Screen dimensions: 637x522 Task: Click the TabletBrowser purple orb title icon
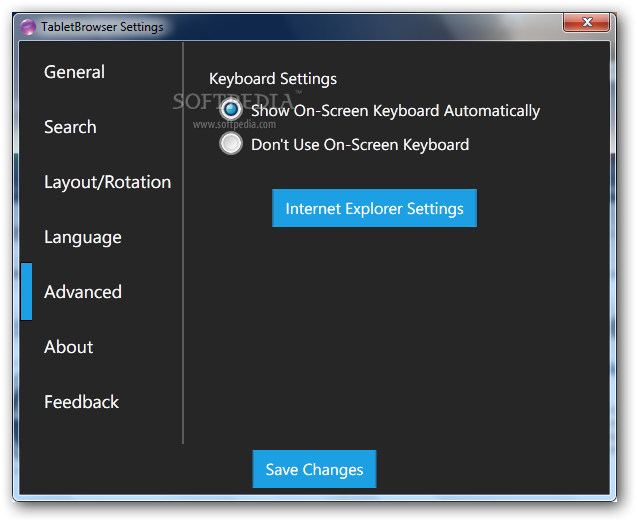pyautogui.click(x=28, y=27)
